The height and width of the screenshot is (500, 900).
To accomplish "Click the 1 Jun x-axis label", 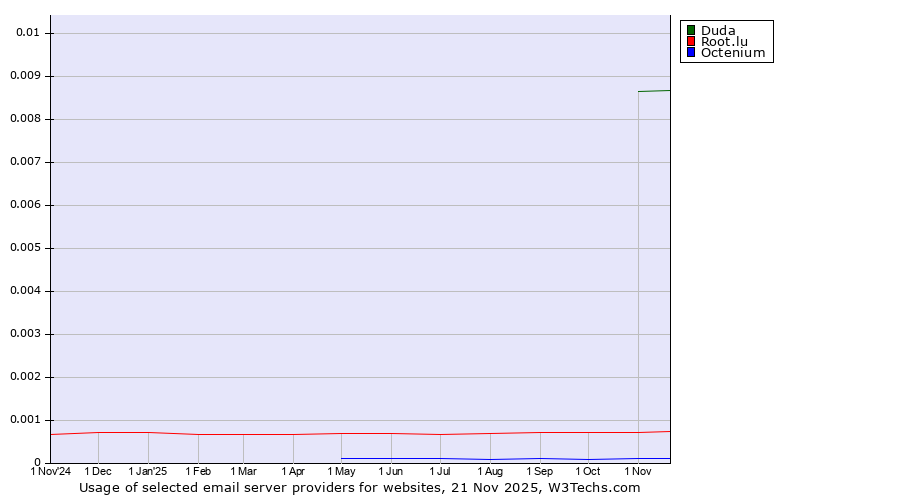I will (x=391, y=471).
